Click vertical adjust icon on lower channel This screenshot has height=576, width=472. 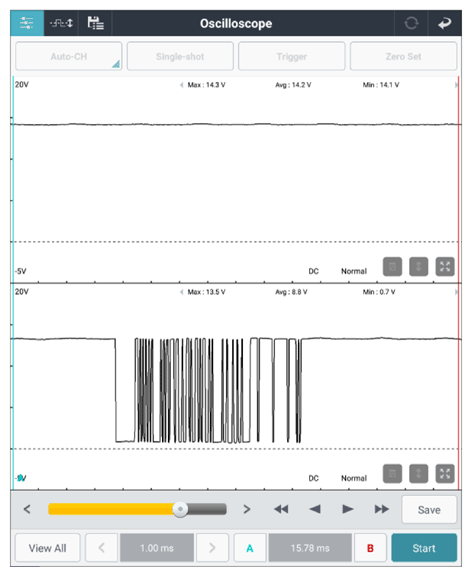pos(418,474)
